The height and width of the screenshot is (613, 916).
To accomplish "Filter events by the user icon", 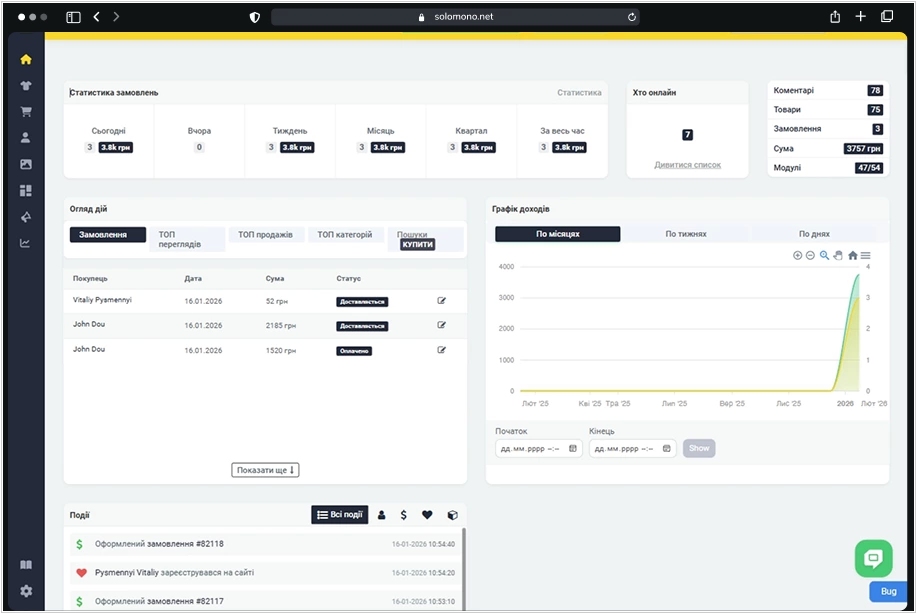I will pos(381,515).
